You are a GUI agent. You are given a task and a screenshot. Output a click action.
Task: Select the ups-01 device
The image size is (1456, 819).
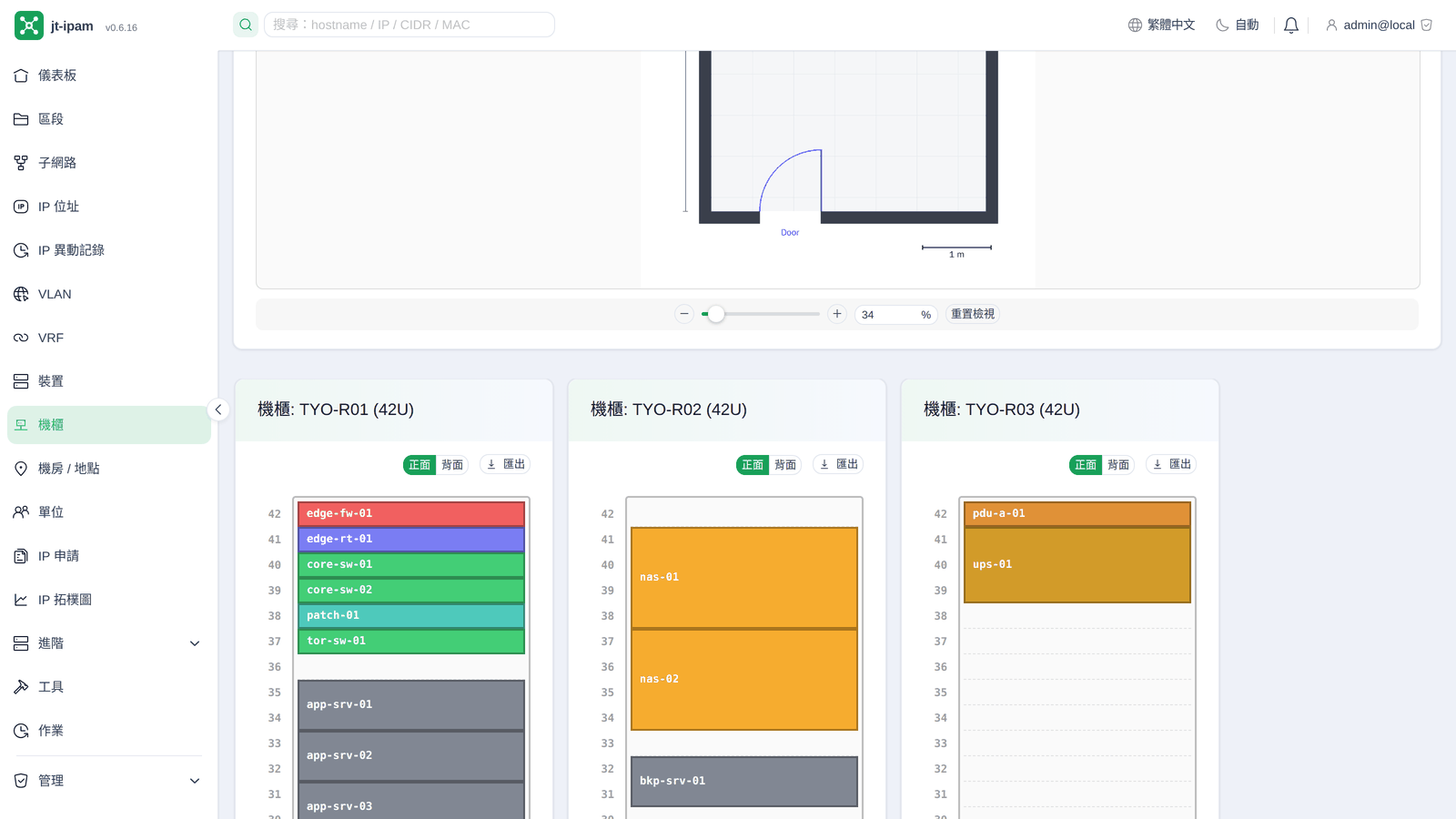point(1077,565)
